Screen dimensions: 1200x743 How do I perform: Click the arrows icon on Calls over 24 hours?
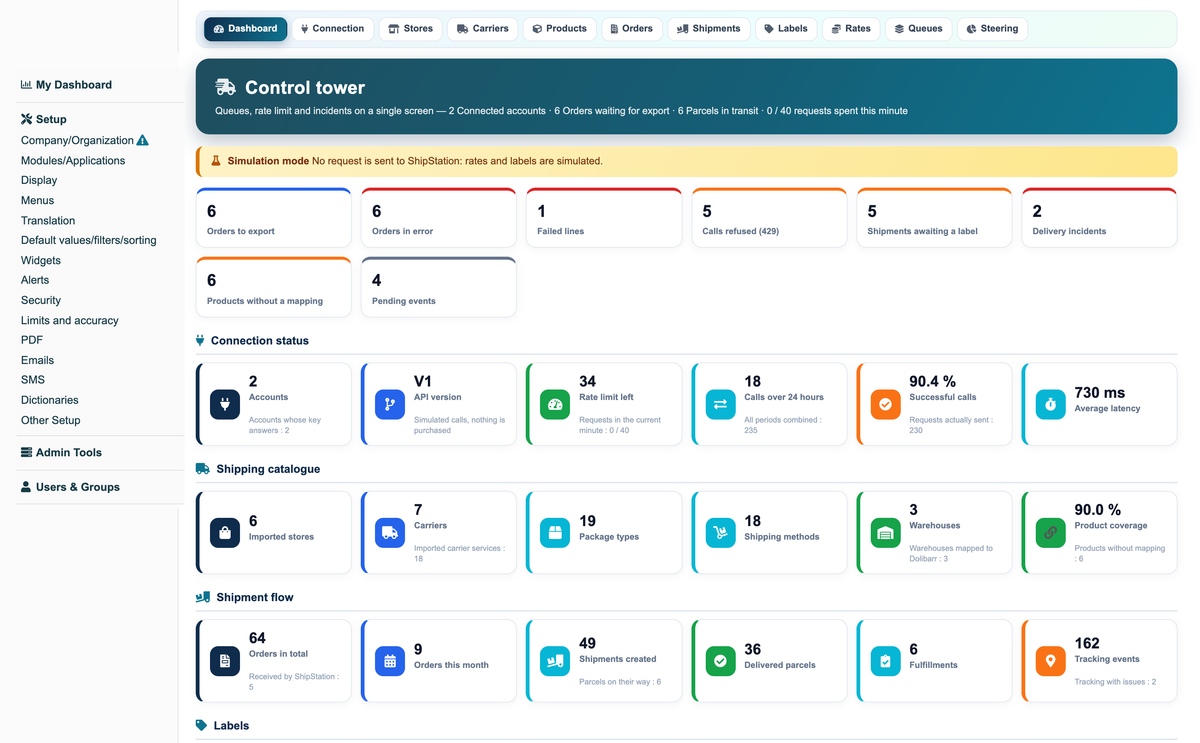tap(720, 404)
